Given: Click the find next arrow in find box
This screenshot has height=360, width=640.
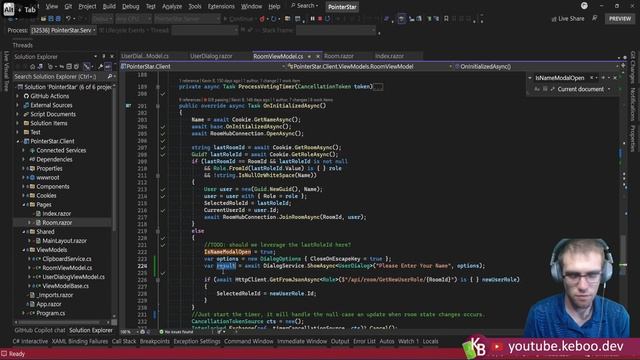Looking at the screenshot, I should pos(603,78).
